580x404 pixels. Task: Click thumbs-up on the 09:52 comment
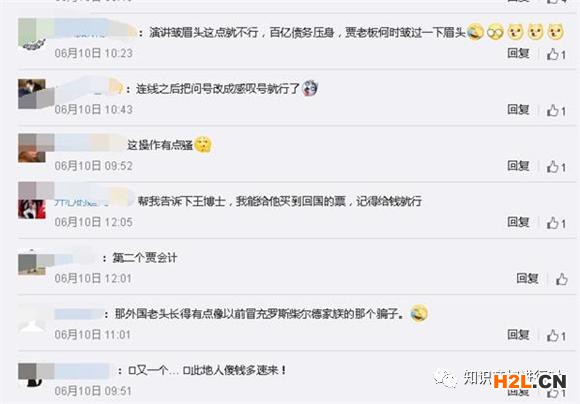click(552, 167)
